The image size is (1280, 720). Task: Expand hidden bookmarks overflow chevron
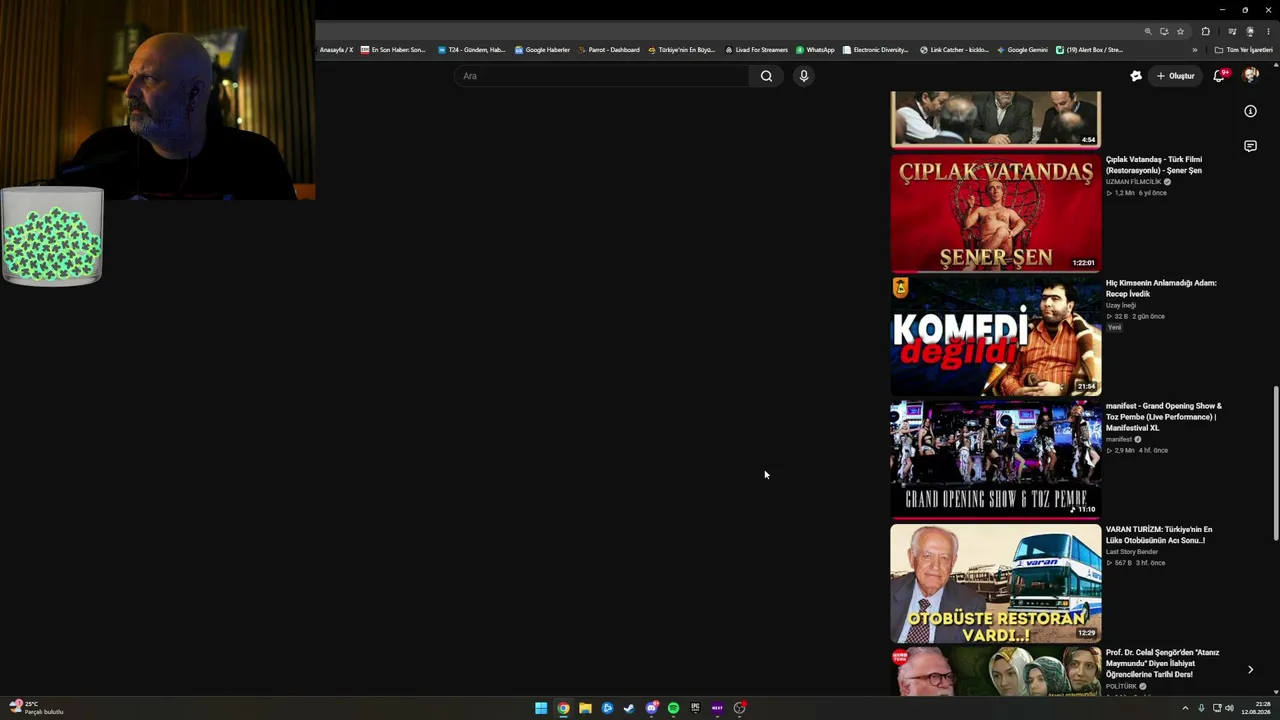[x=1194, y=49]
